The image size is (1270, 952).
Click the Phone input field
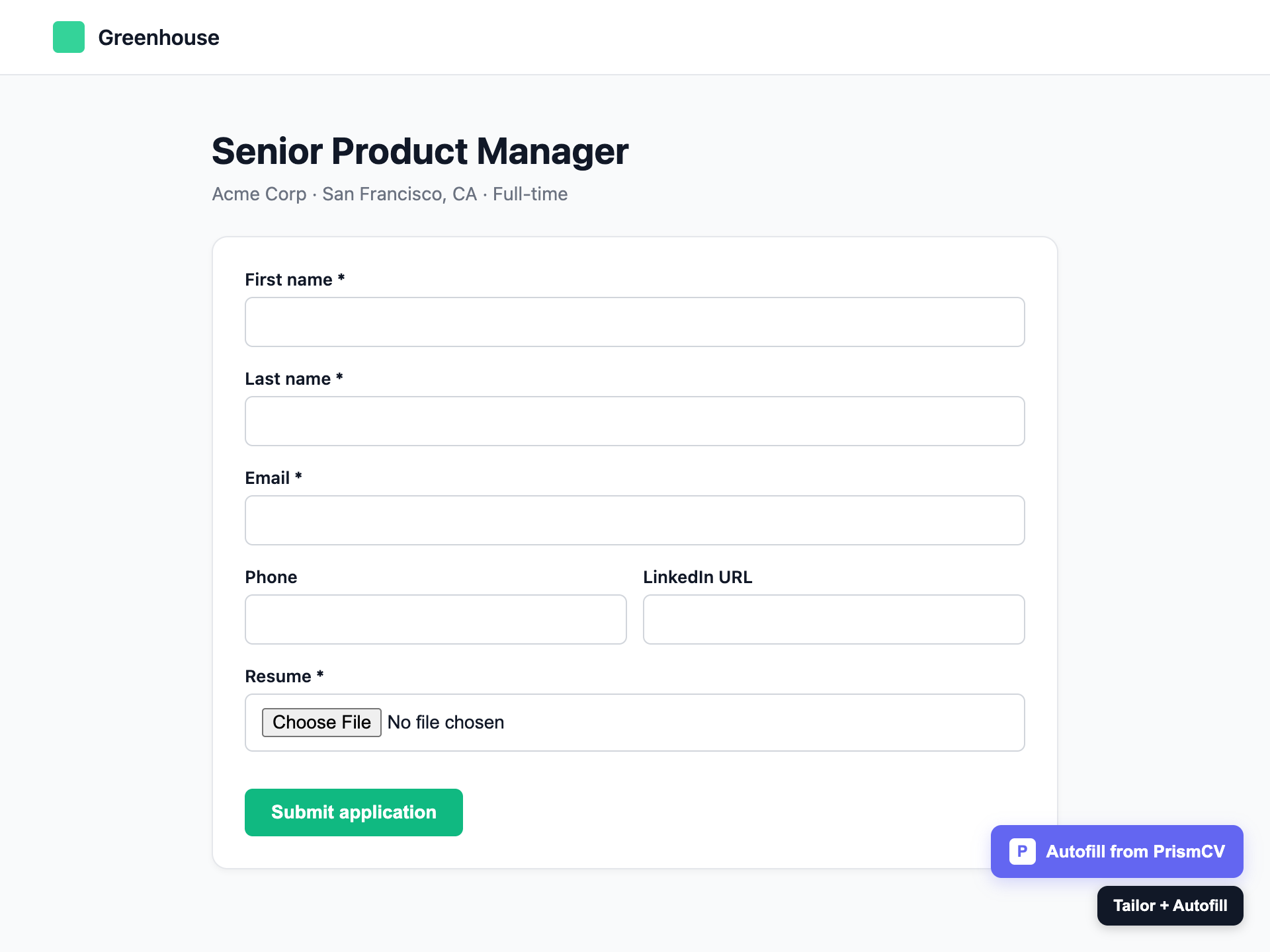pos(435,619)
